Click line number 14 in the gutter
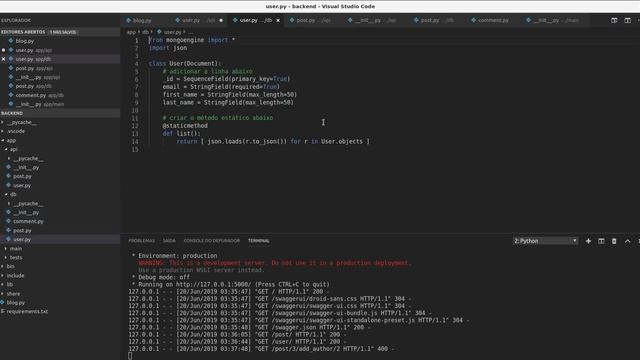640x360 pixels. (x=136, y=142)
